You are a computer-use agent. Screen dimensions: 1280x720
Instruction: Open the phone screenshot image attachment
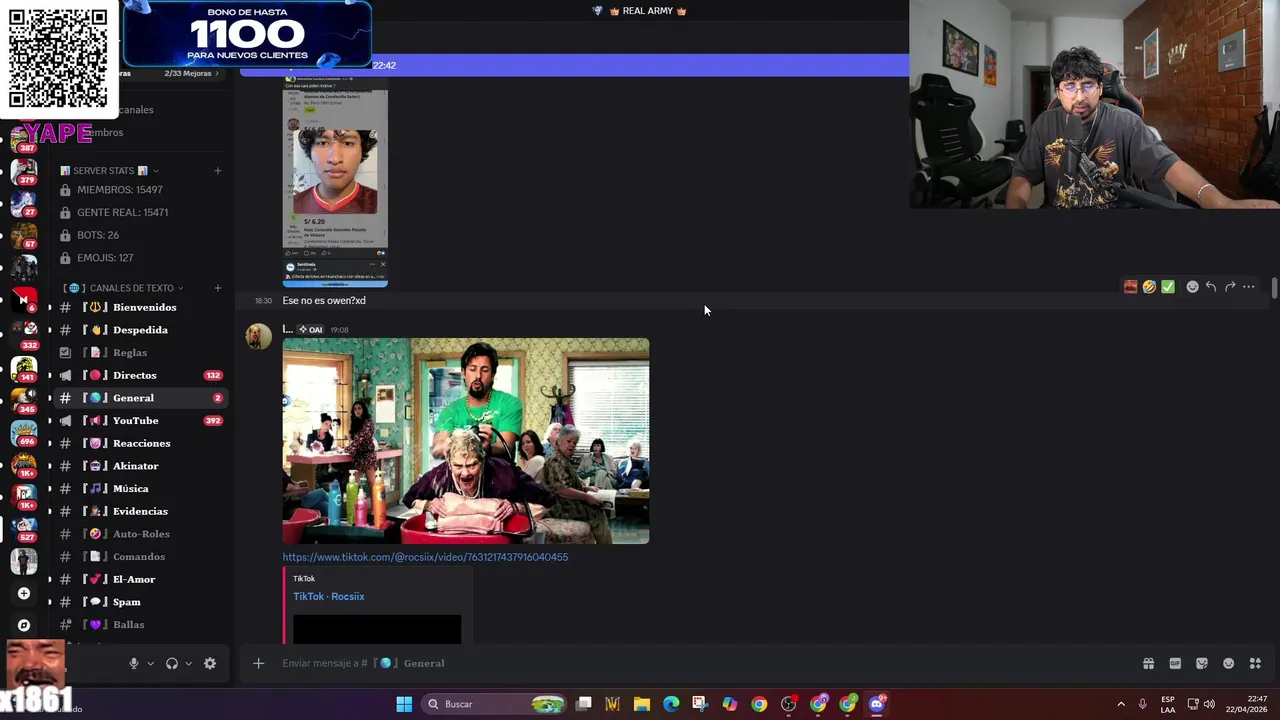[335, 181]
